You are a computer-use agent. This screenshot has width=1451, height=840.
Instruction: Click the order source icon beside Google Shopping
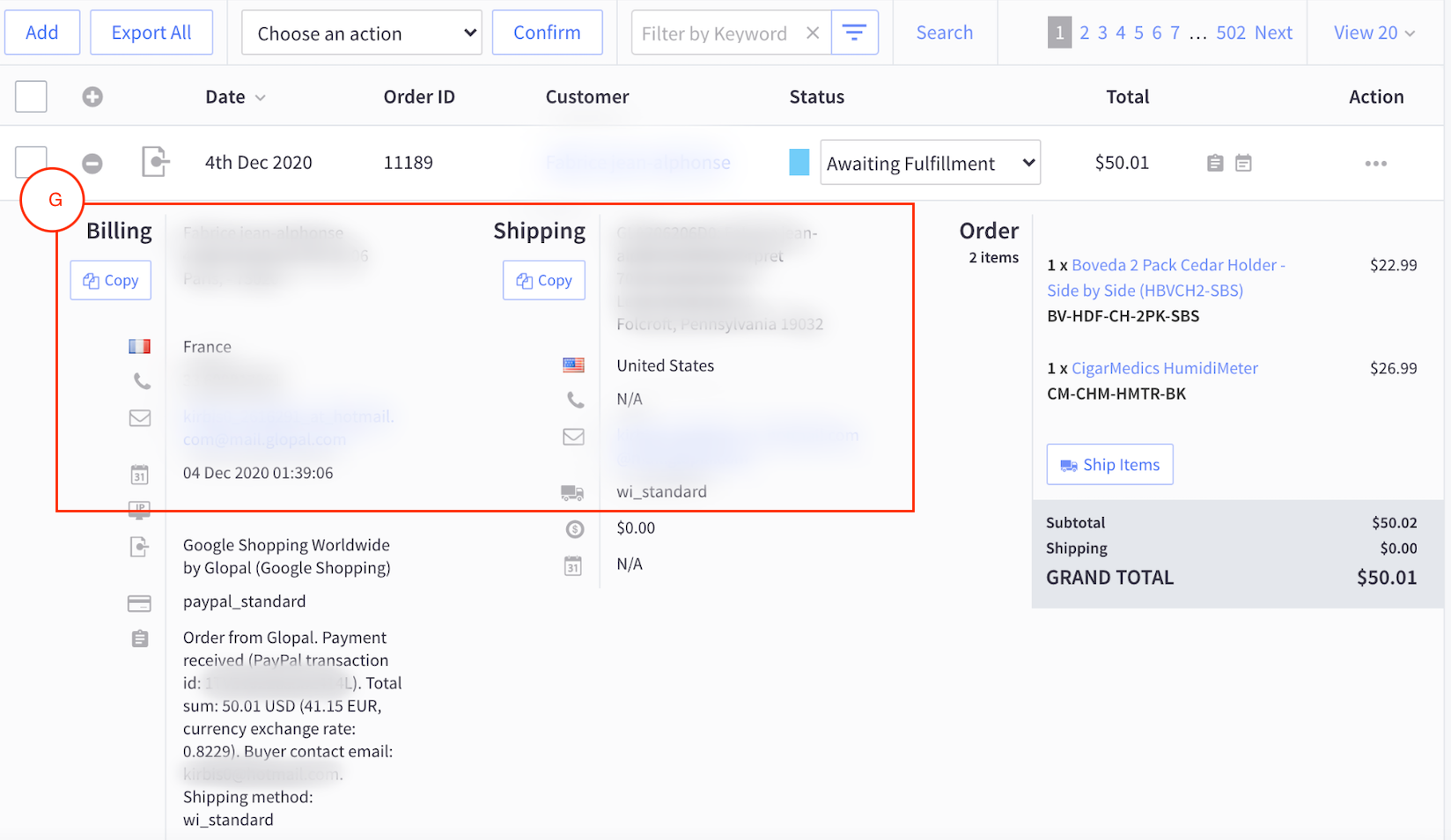point(139,547)
